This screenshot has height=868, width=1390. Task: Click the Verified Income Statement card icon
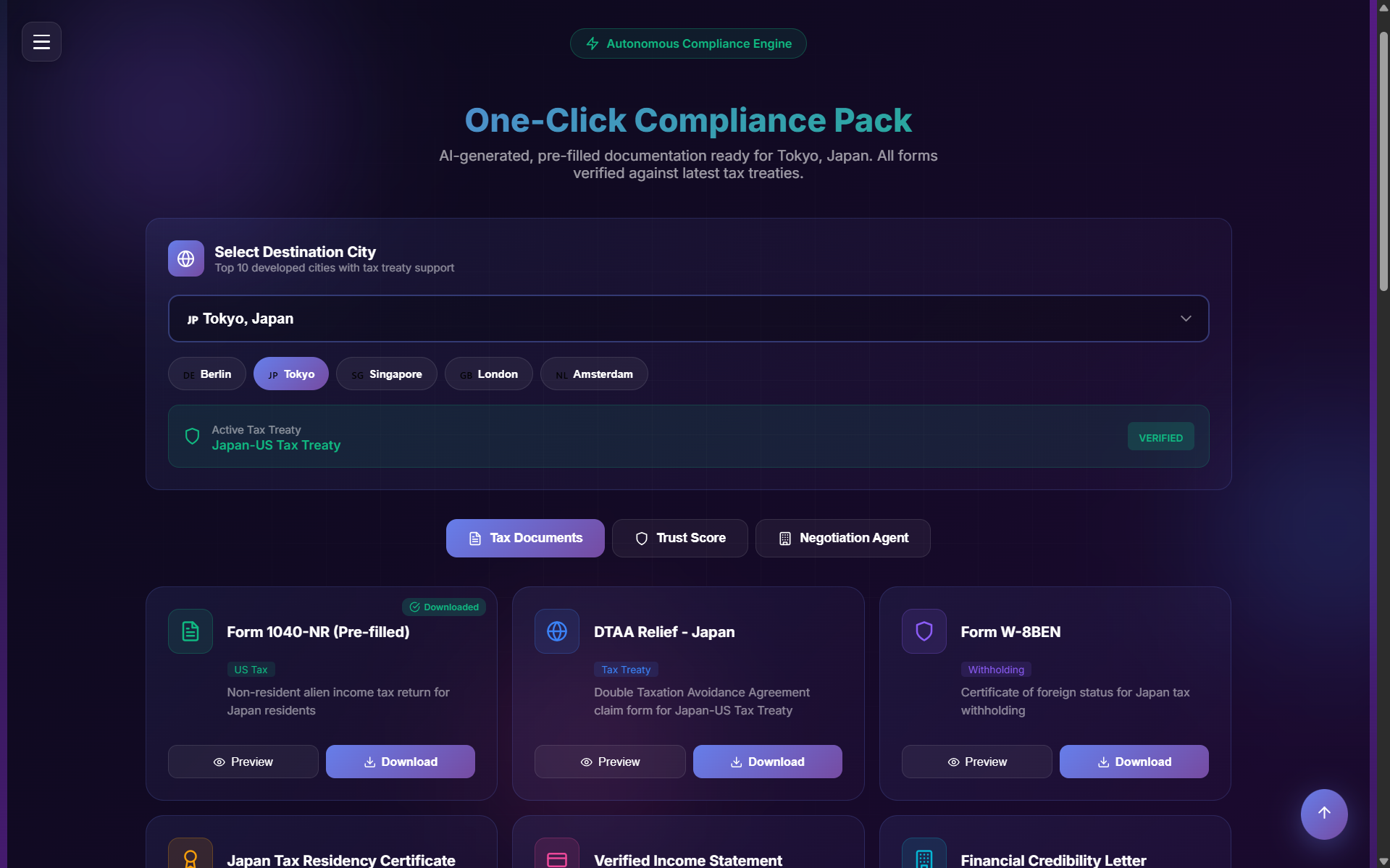(x=557, y=856)
